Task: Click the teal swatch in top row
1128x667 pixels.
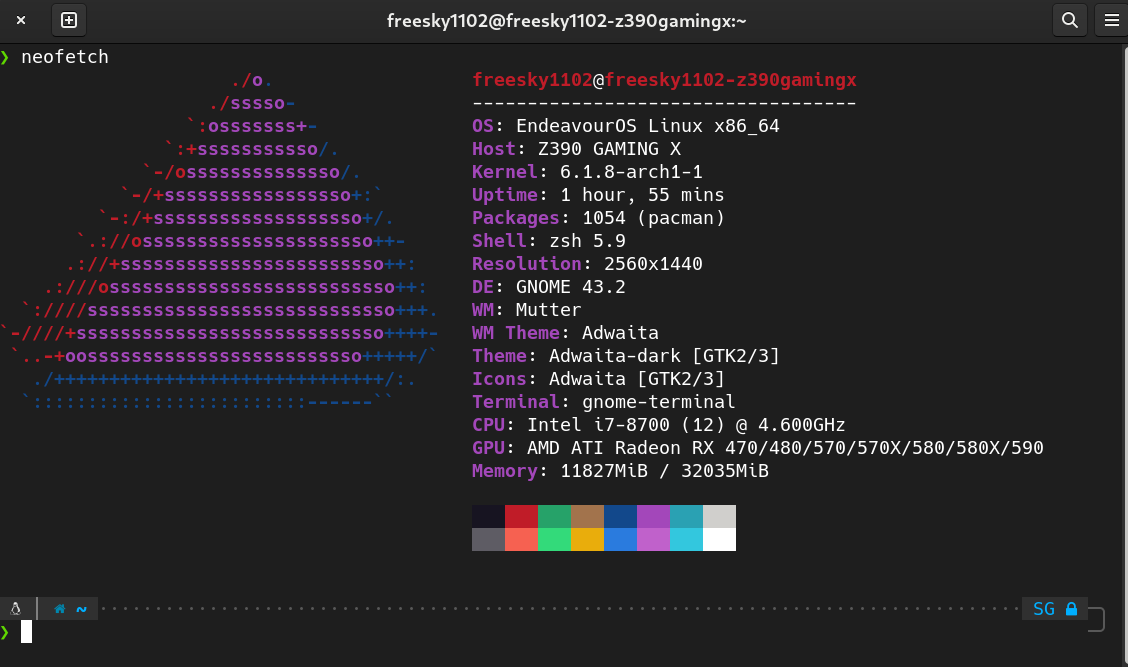Action: pyautogui.click(x=686, y=517)
